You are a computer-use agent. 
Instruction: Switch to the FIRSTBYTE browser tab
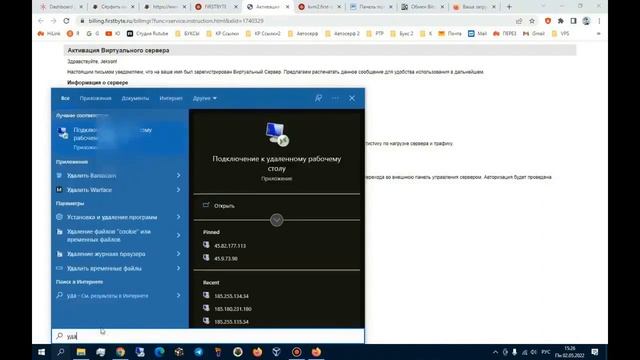click(216, 7)
